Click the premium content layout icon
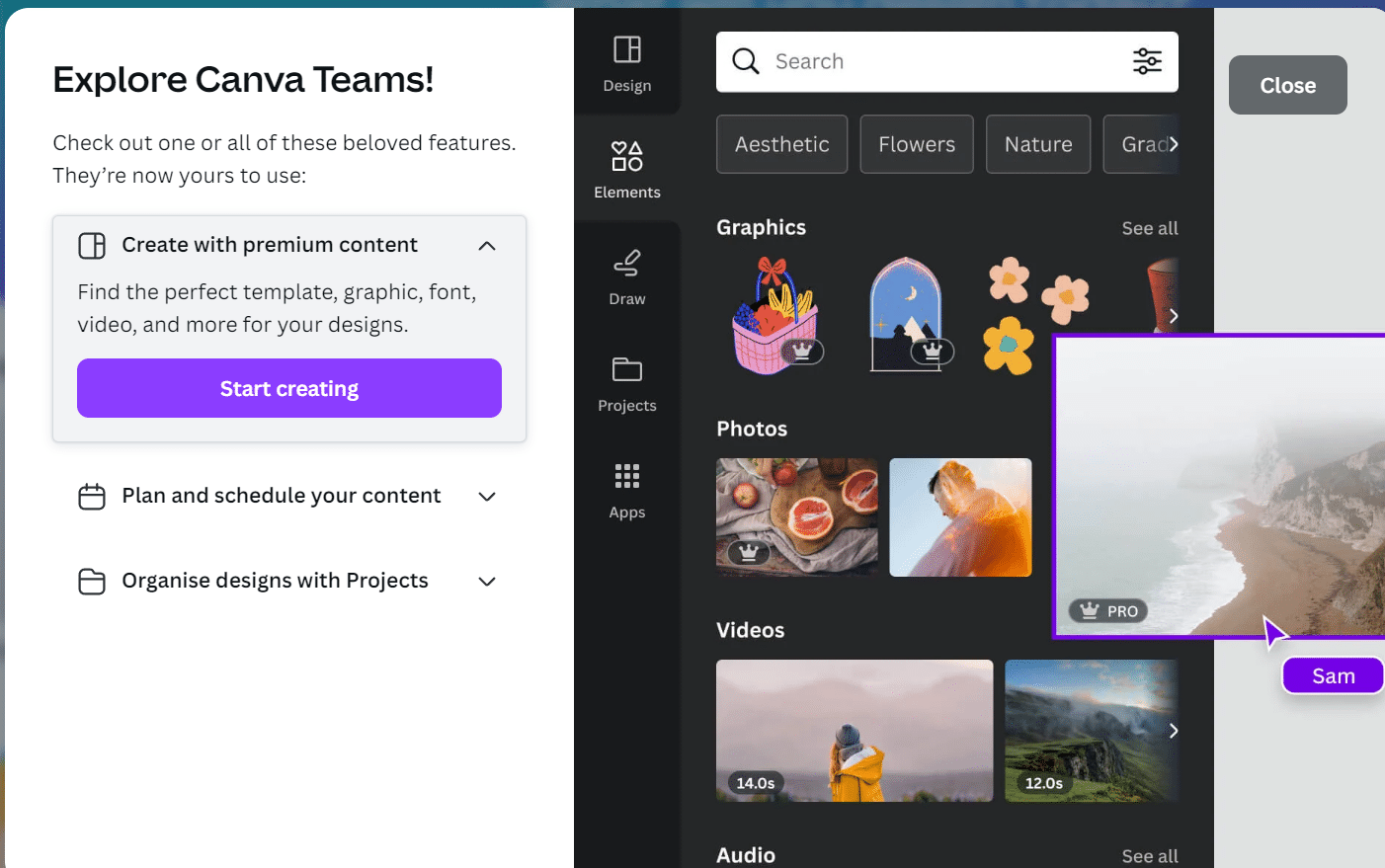The height and width of the screenshot is (868, 1385). (x=92, y=246)
